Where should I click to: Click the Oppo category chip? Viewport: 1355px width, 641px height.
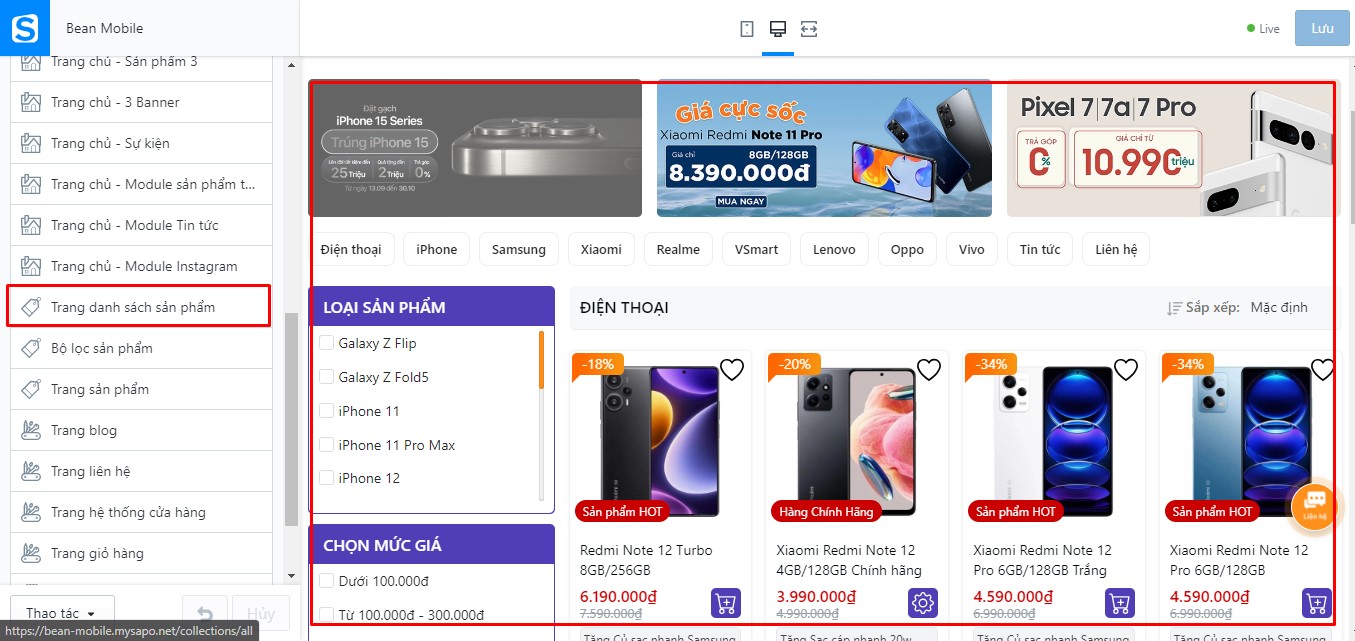tap(907, 249)
